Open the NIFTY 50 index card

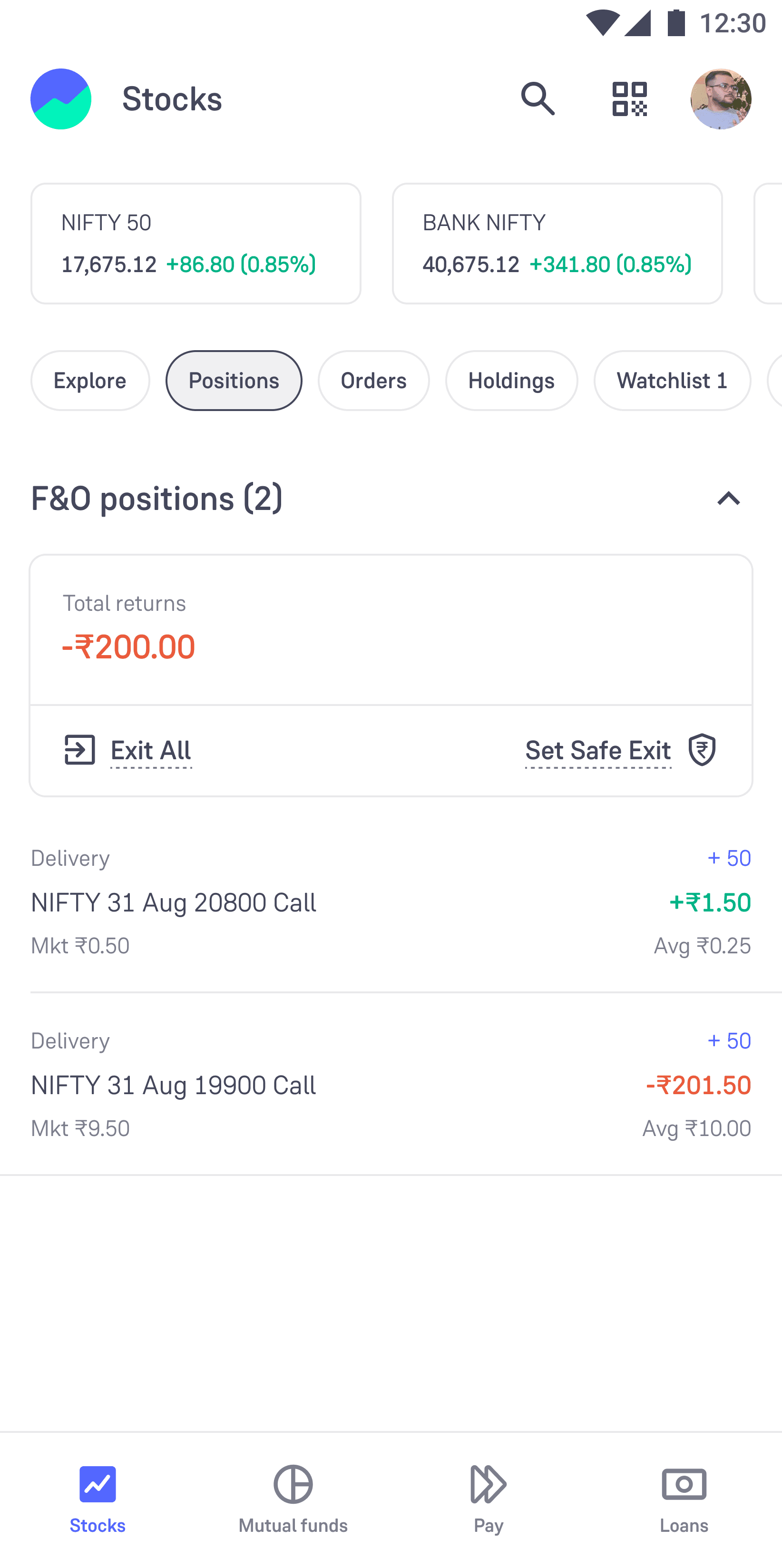195,244
